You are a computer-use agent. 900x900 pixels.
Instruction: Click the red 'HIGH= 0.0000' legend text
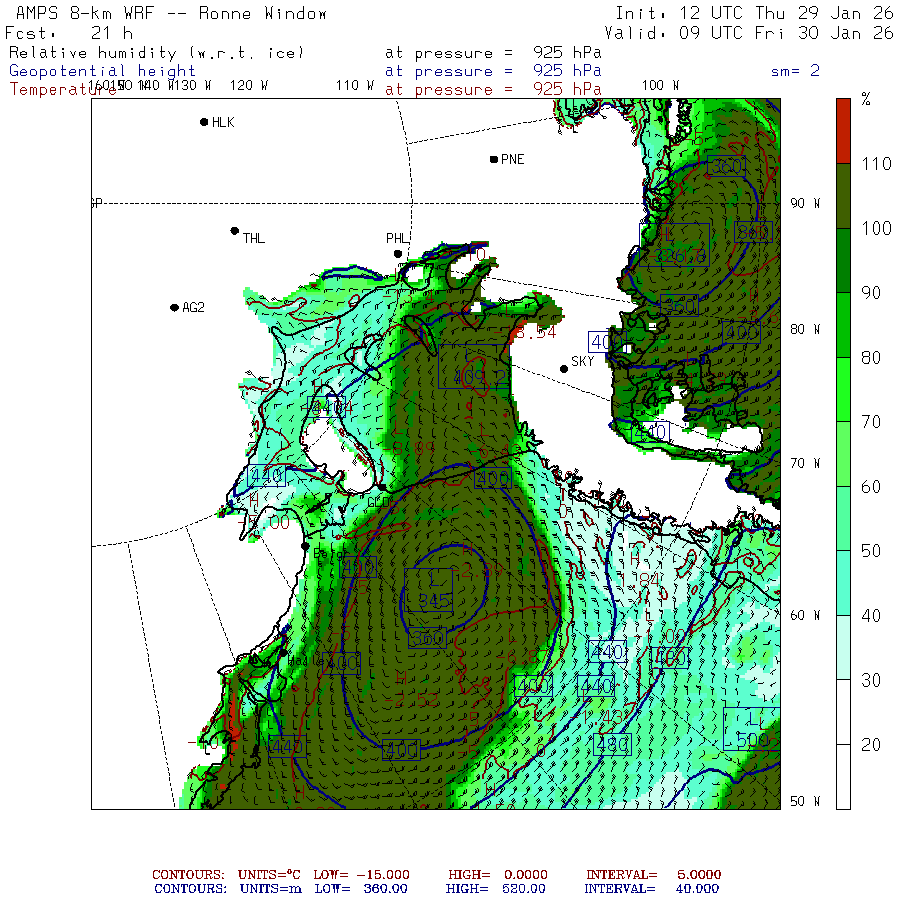(x=498, y=875)
